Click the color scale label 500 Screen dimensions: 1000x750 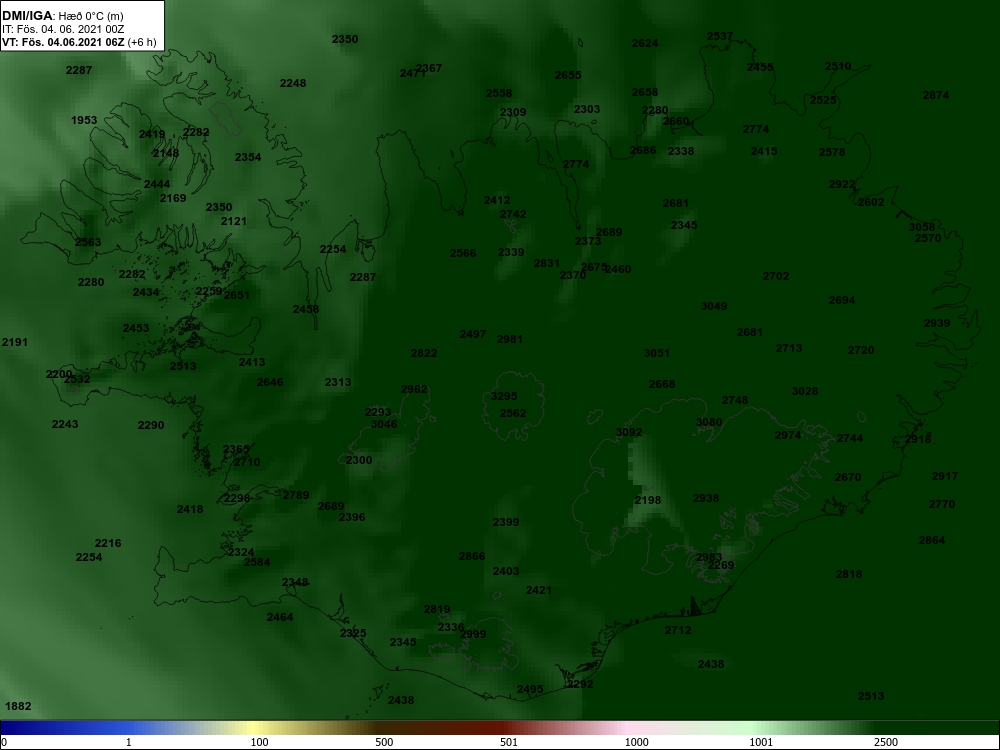(x=384, y=742)
